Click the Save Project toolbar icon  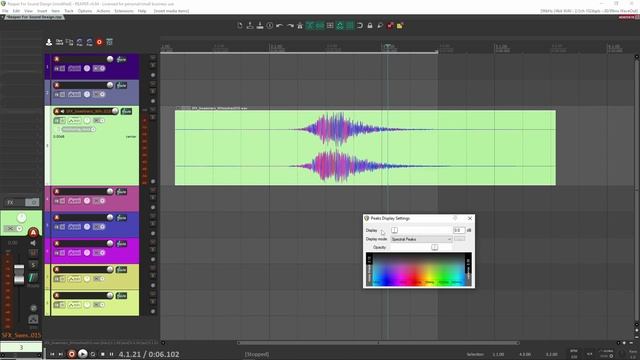click(x=260, y=26)
